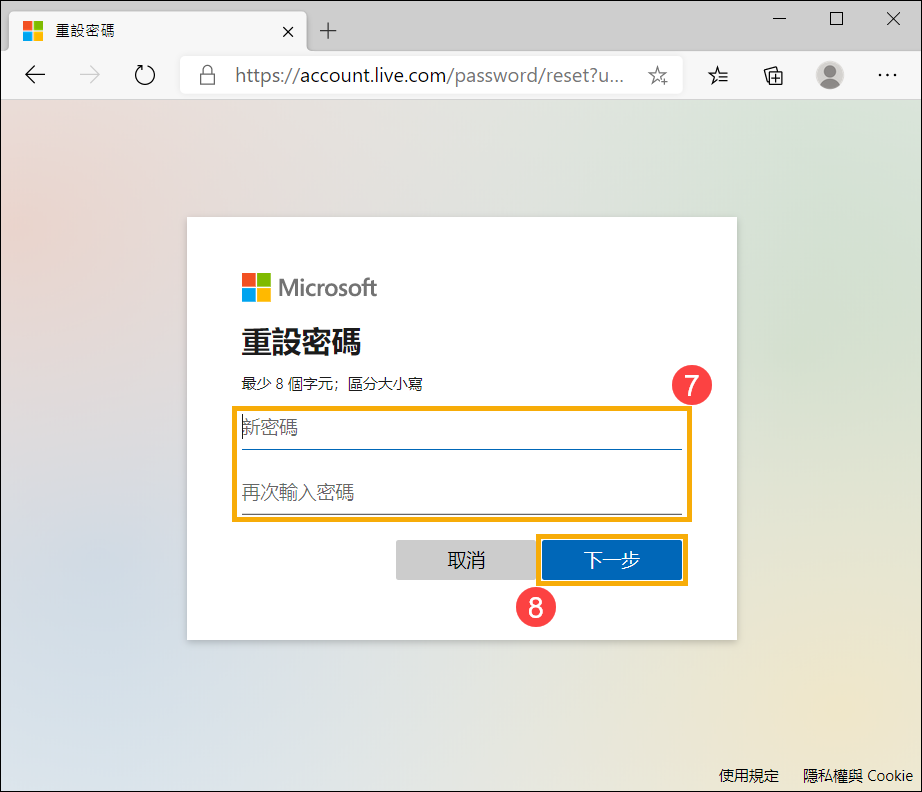This screenshot has width=922, height=792.
Task: Select the 重設密碼 browser tab
Action: (x=158, y=31)
